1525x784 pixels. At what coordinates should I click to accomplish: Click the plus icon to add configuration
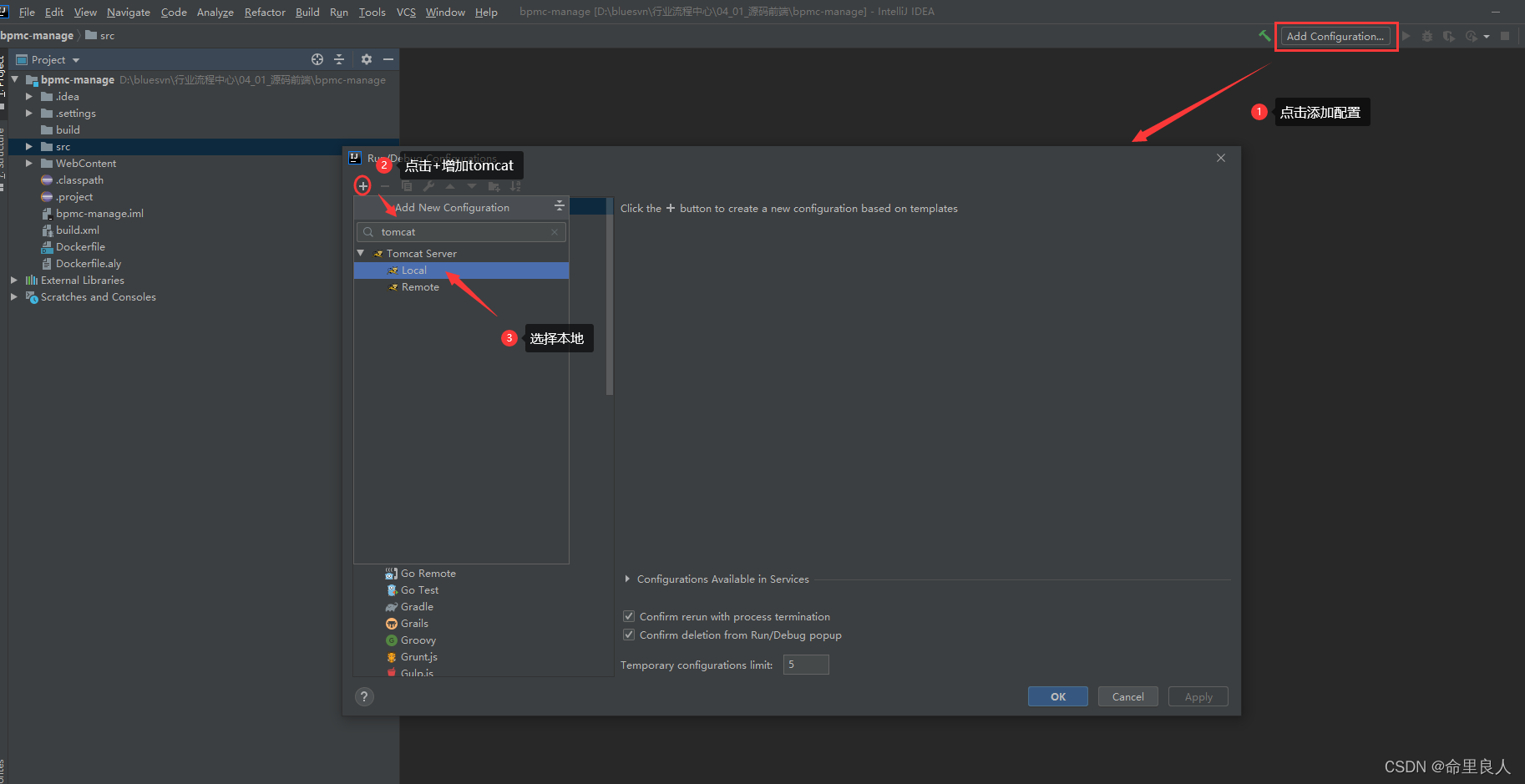362,185
